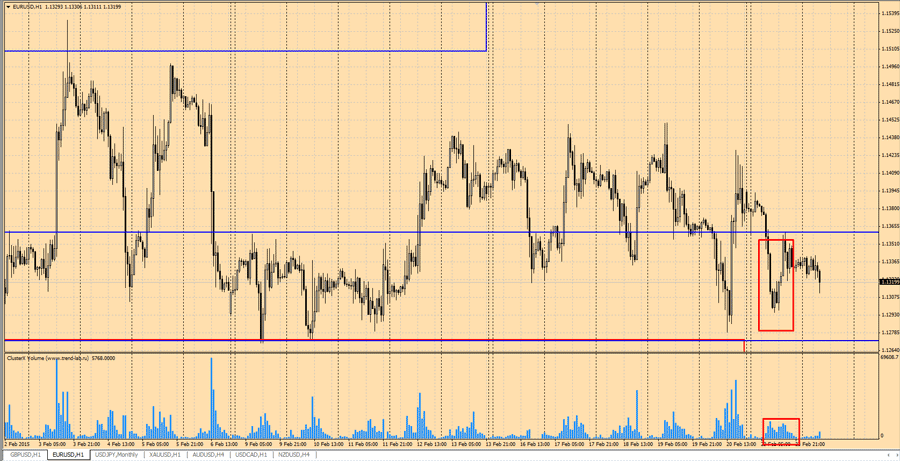Image resolution: width=900 pixels, height=461 pixels.
Task: Select the EURUSD,H1 chart tab
Action: 69,455
